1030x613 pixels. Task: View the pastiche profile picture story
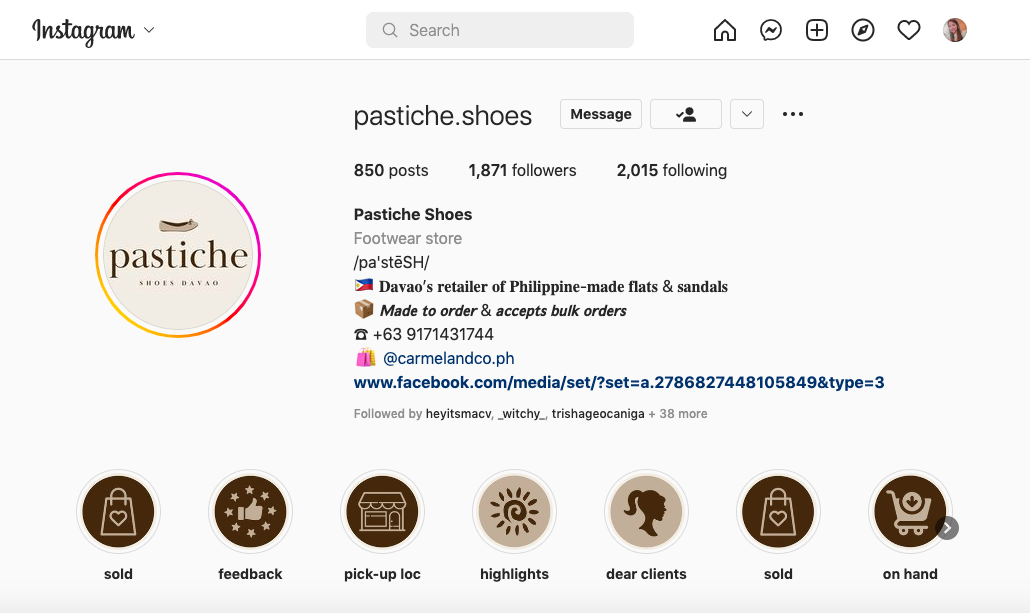click(178, 255)
